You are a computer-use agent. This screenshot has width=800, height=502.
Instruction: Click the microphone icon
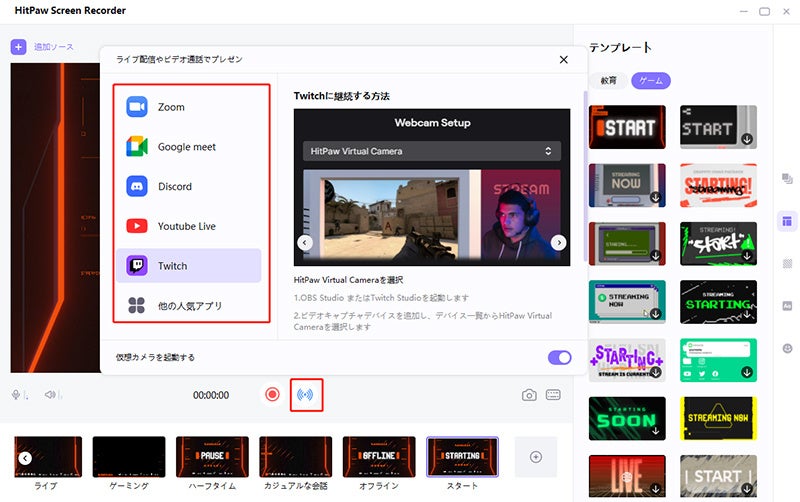16,395
